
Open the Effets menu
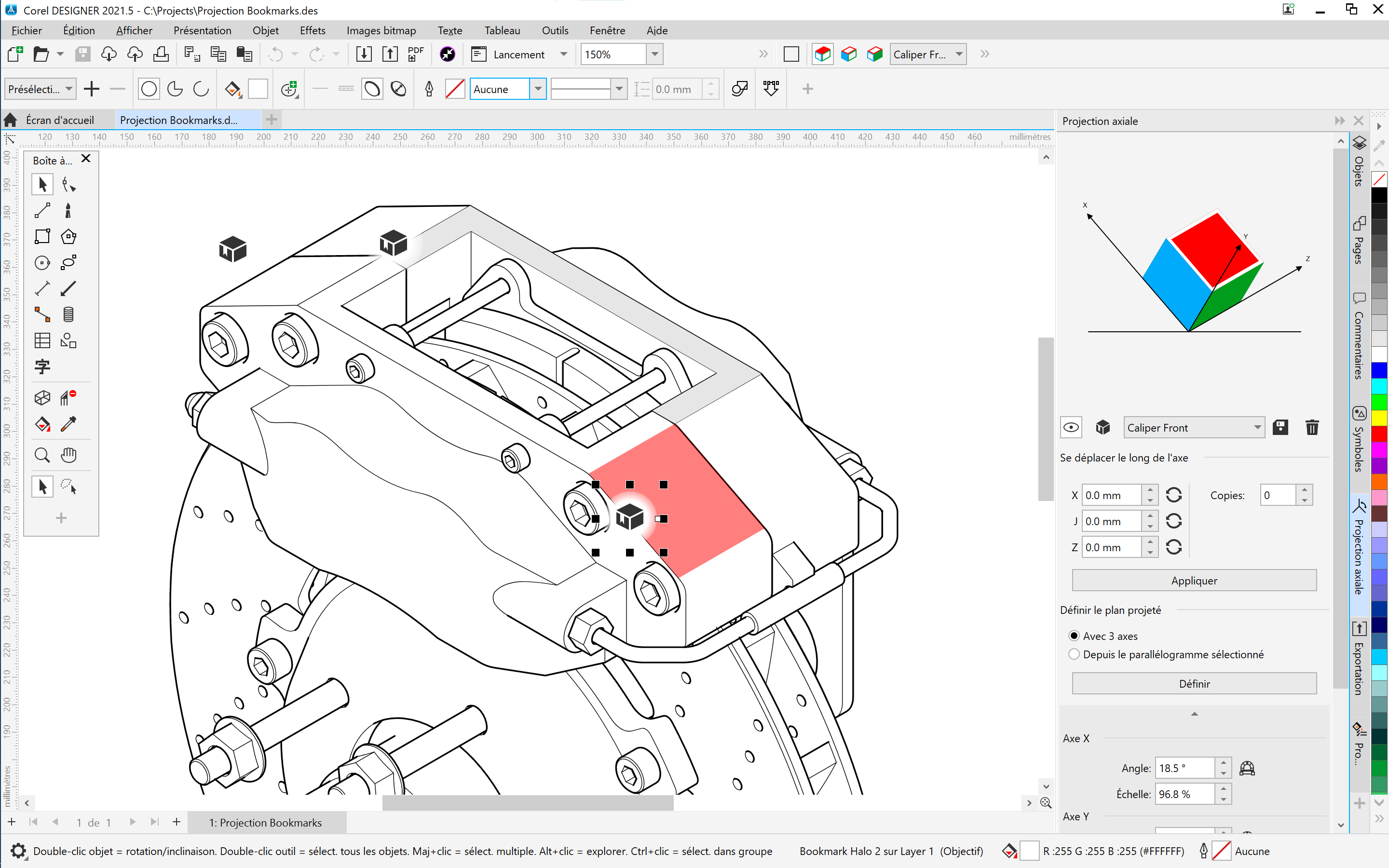(x=312, y=30)
